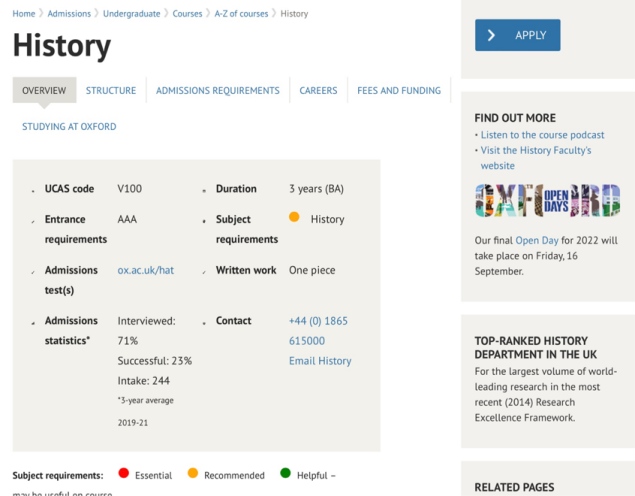The width and height of the screenshot is (635, 496).
Task: Go to the Home breadcrumb link
Action: [24, 14]
